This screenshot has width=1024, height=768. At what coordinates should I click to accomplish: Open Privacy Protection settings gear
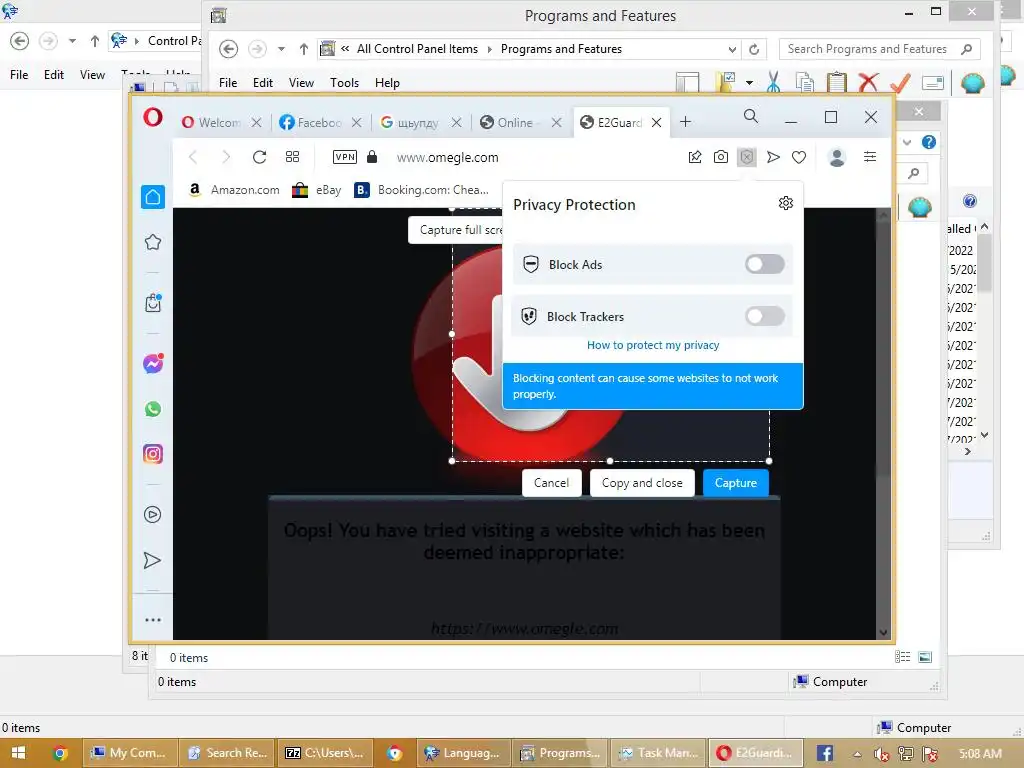click(786, 203)
